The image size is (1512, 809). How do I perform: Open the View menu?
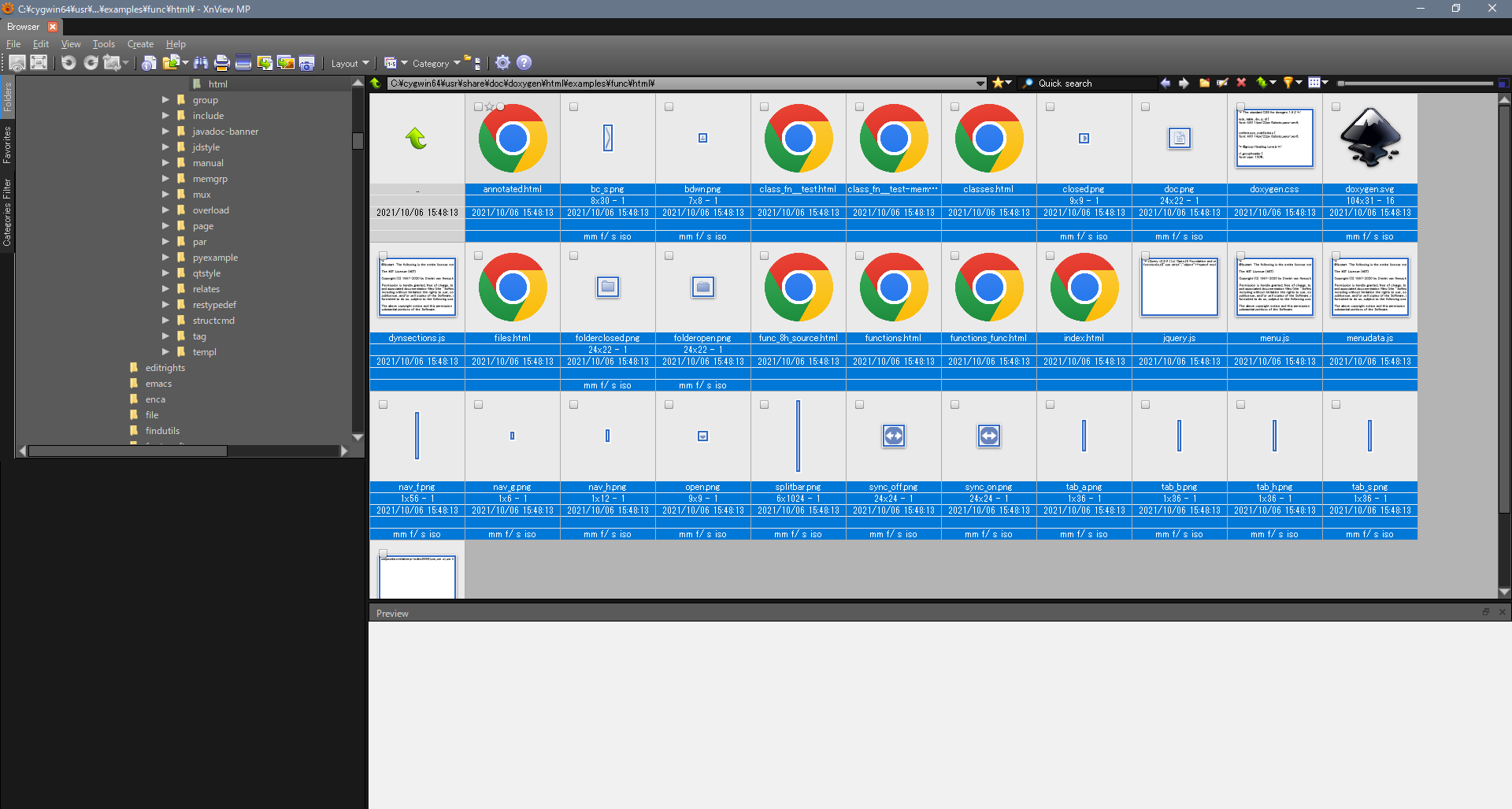click(x=71, y=44)
